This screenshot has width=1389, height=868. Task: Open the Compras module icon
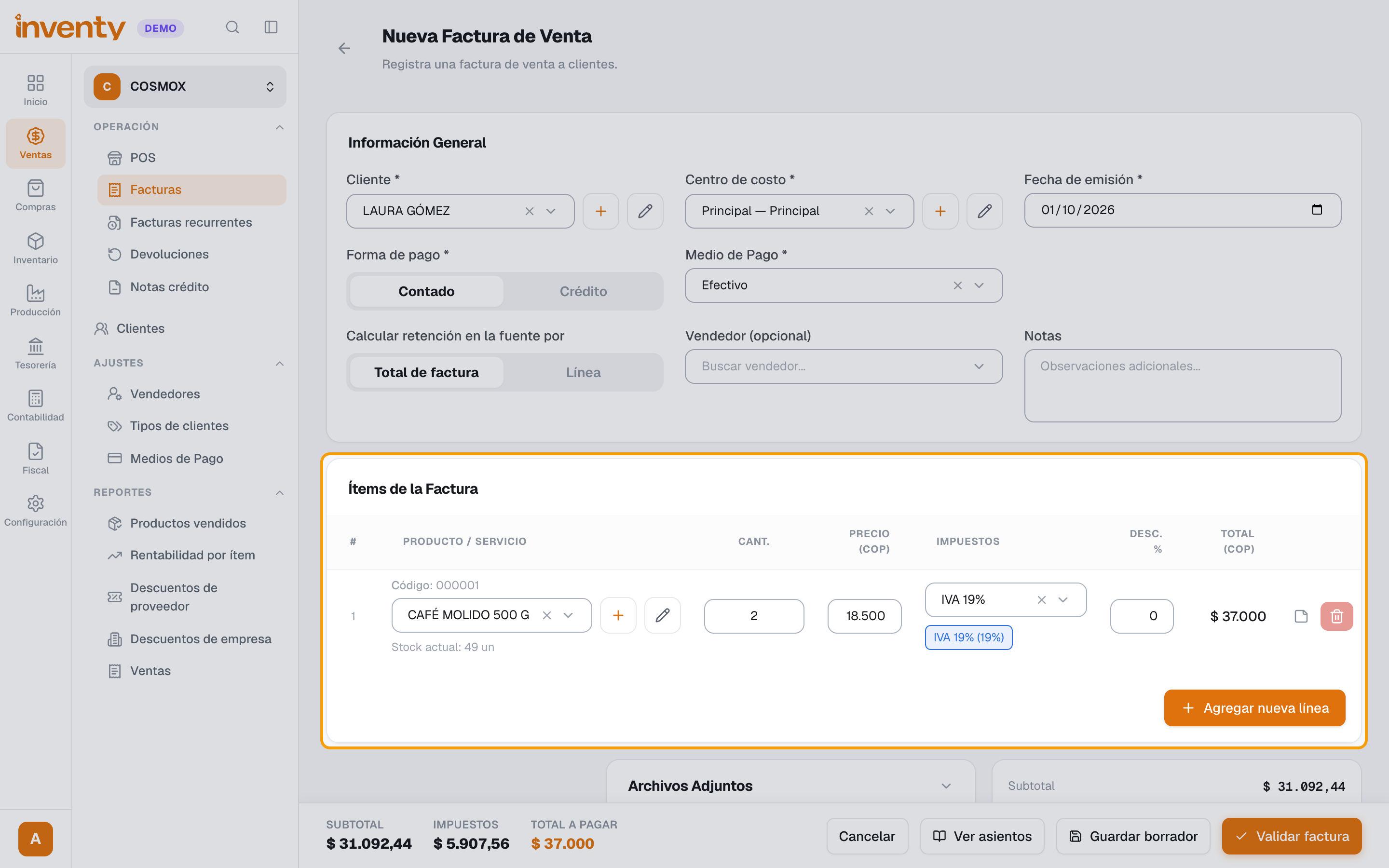36,196
